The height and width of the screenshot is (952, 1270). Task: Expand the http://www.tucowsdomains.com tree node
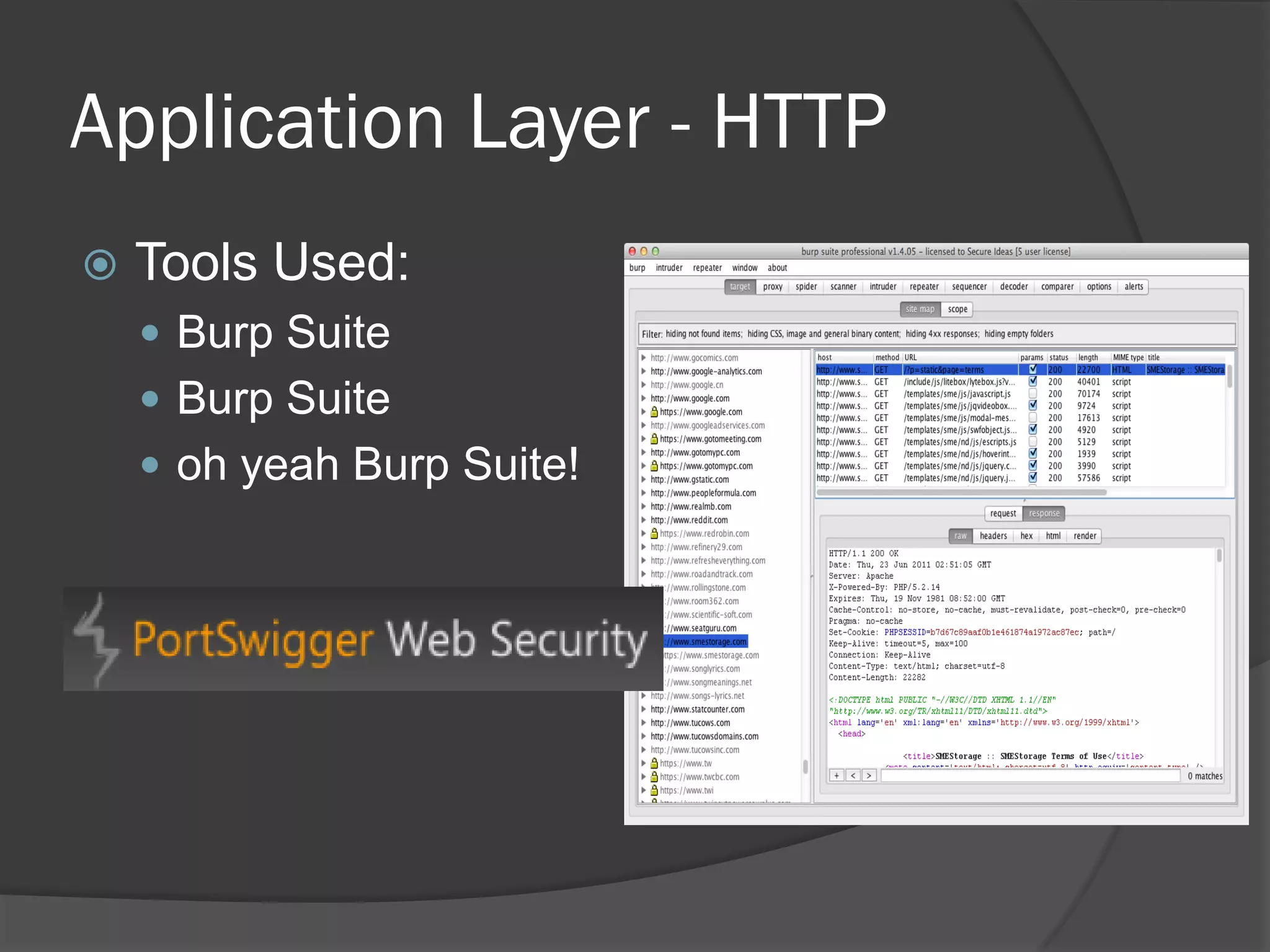pyautogui.click(x=644, y=736)
